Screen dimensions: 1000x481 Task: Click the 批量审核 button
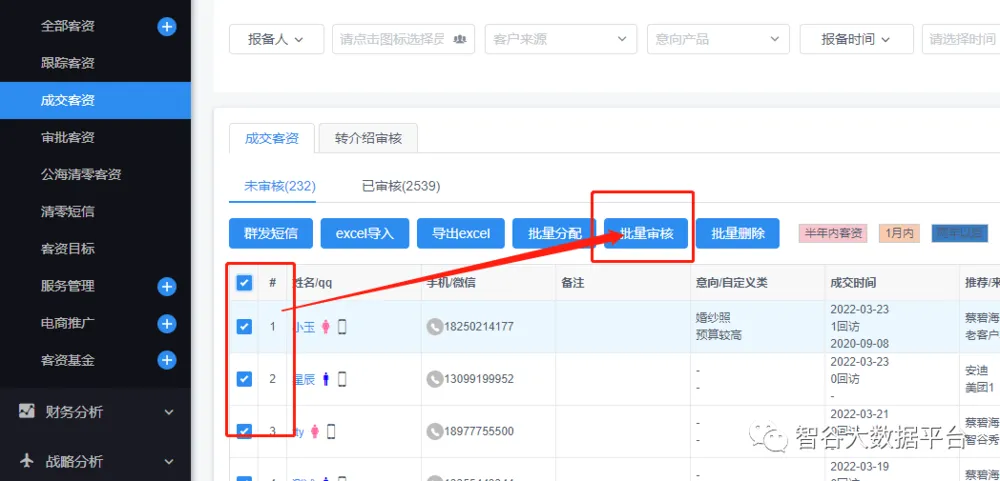pos(646,234)
